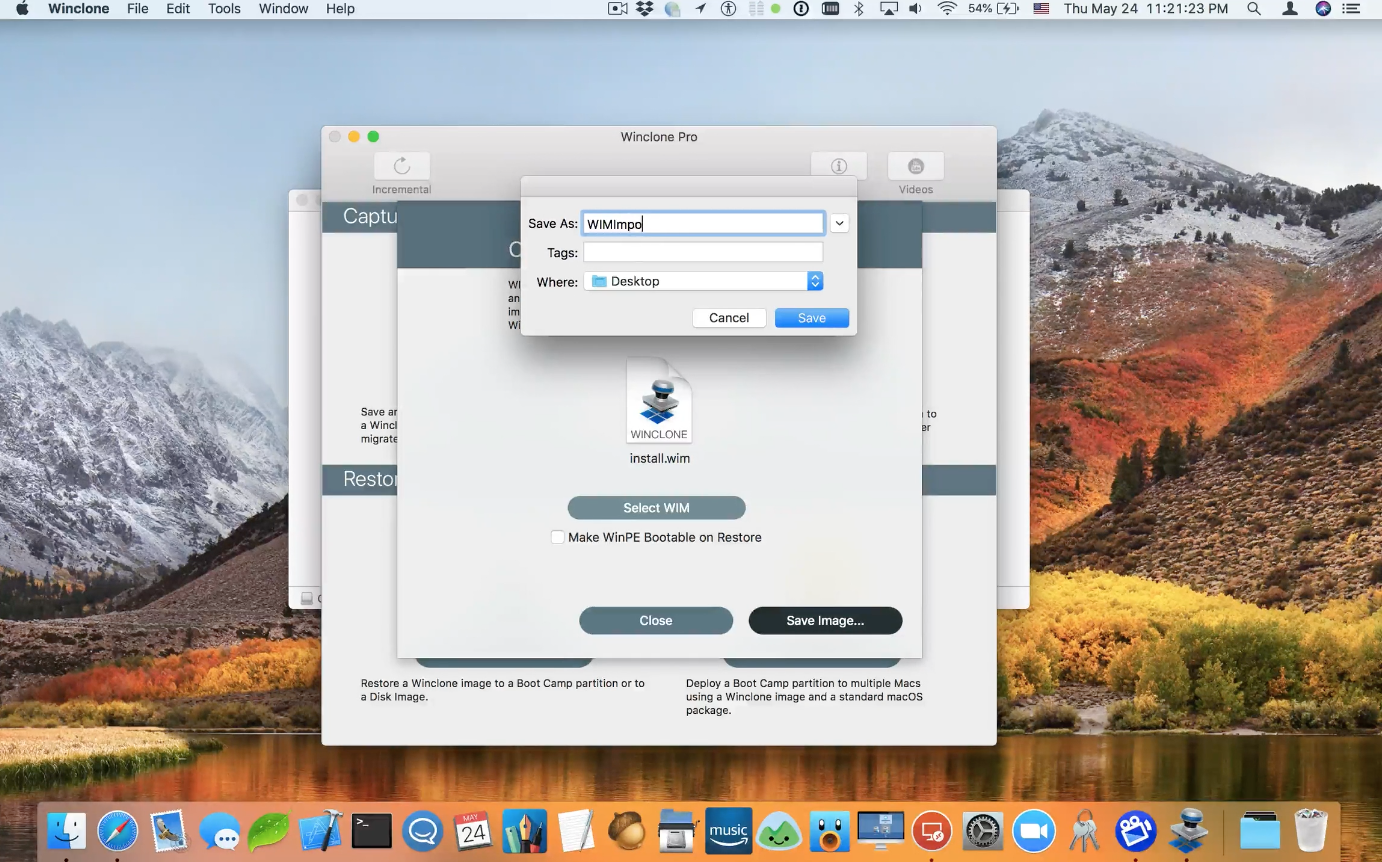Click the Close button in the sheet
Image resolution: width=1382 pixels, height=862 pixels.
656,621
